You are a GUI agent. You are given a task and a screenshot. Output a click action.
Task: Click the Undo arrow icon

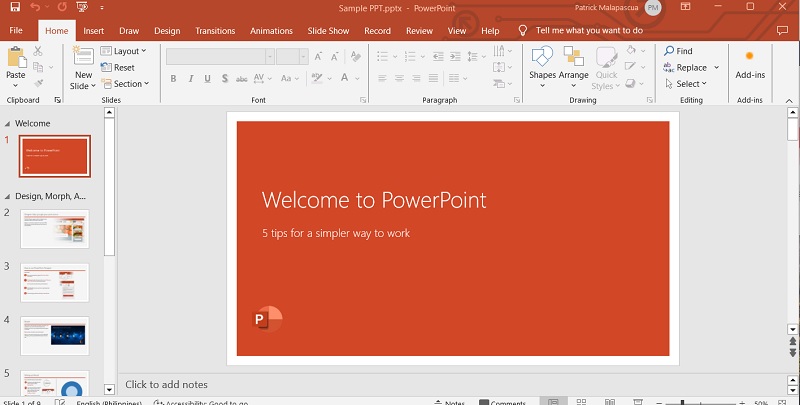click(35, 7)
